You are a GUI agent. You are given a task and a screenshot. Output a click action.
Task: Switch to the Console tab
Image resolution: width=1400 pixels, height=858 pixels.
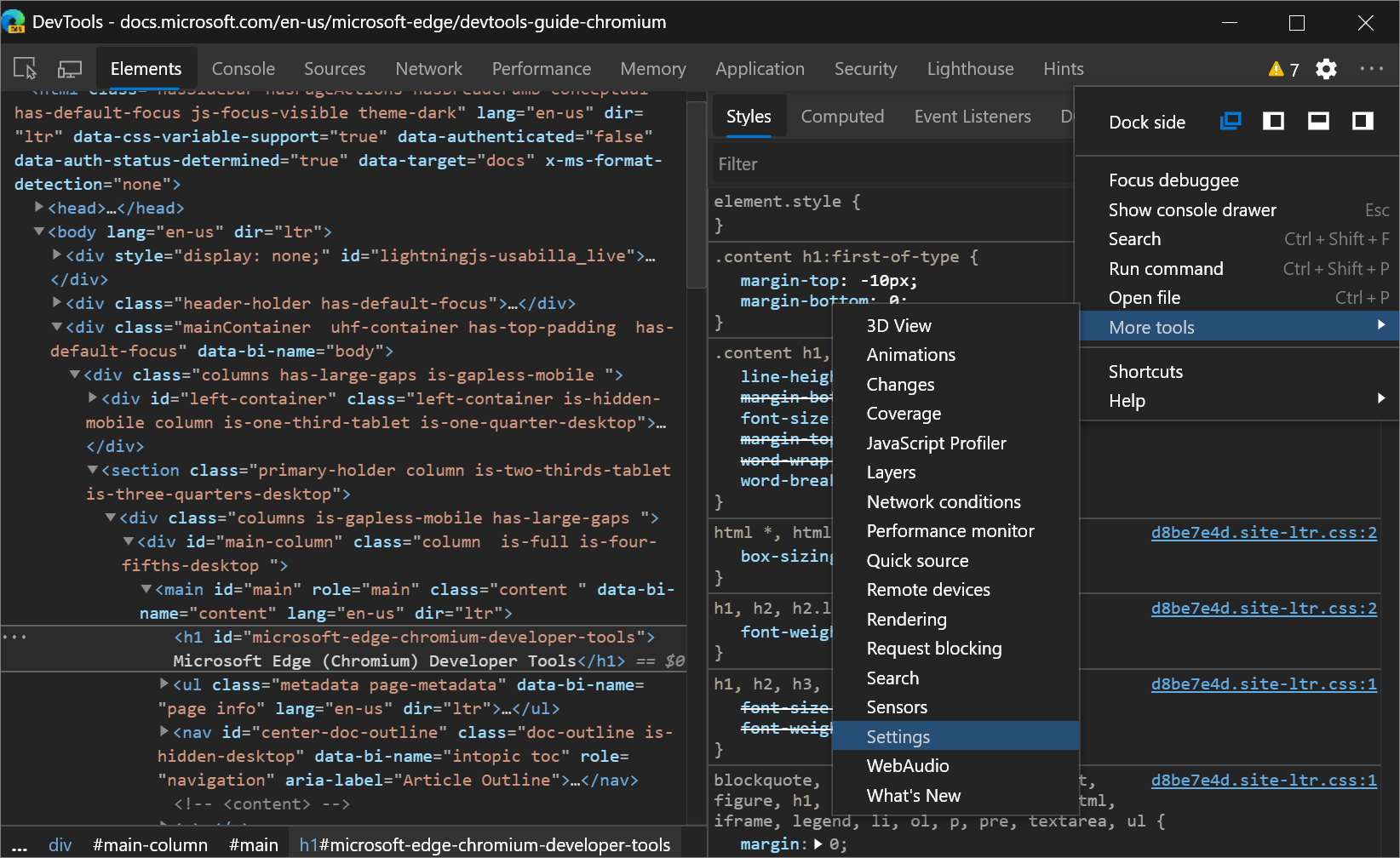[x=243, y=68]
